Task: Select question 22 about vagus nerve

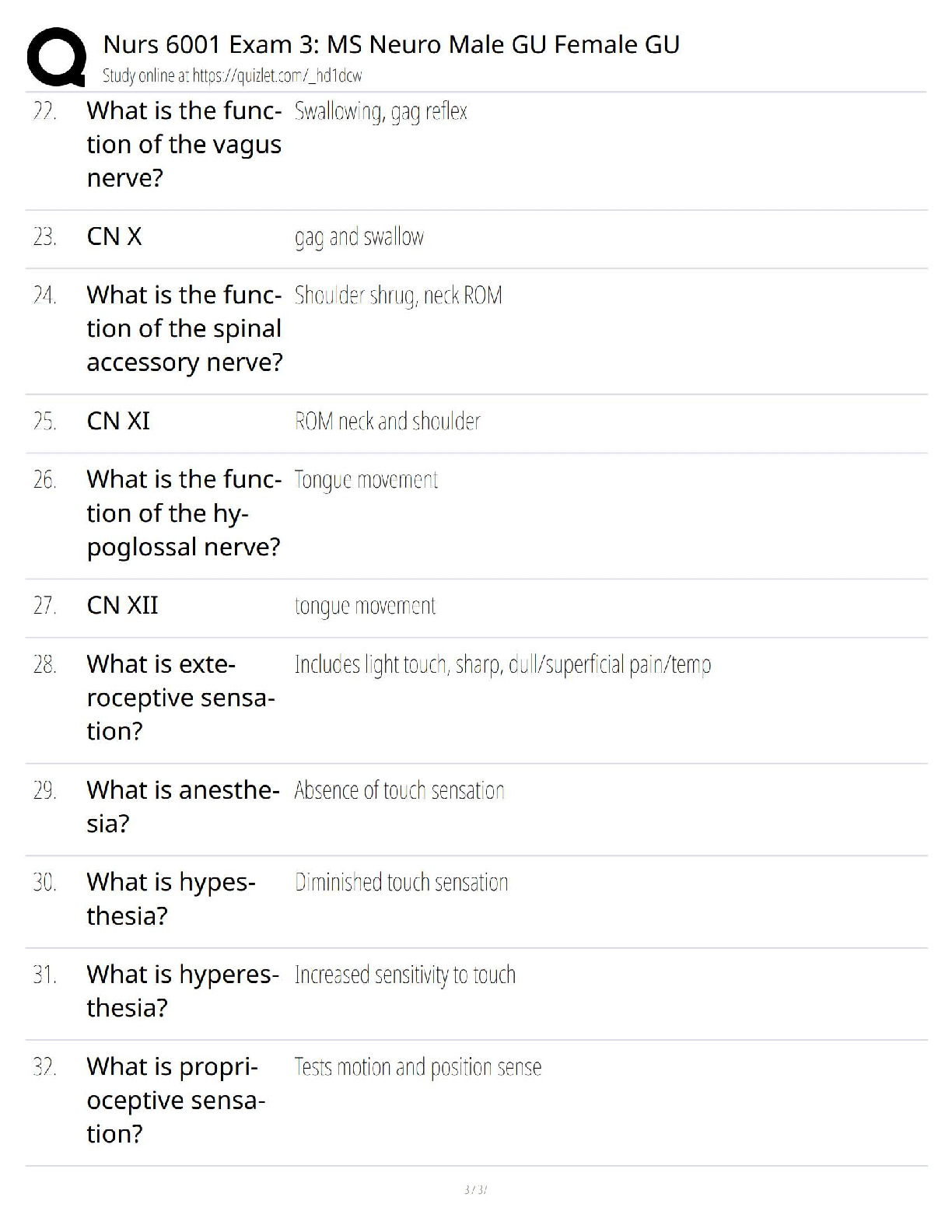Action: click(x=184, y=145)
